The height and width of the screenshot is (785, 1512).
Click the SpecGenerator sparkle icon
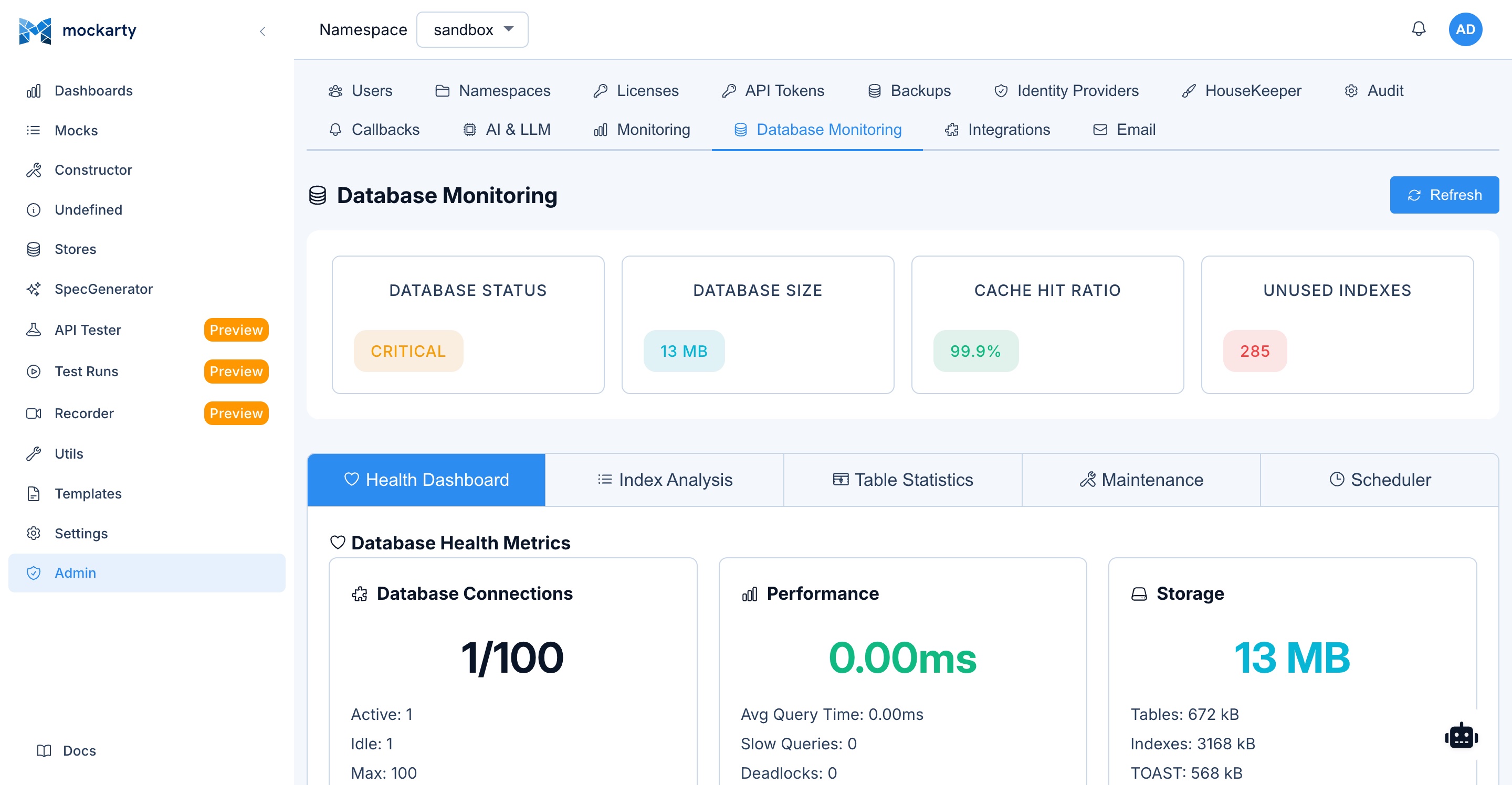pyautogui.click(x=34, y=289)
